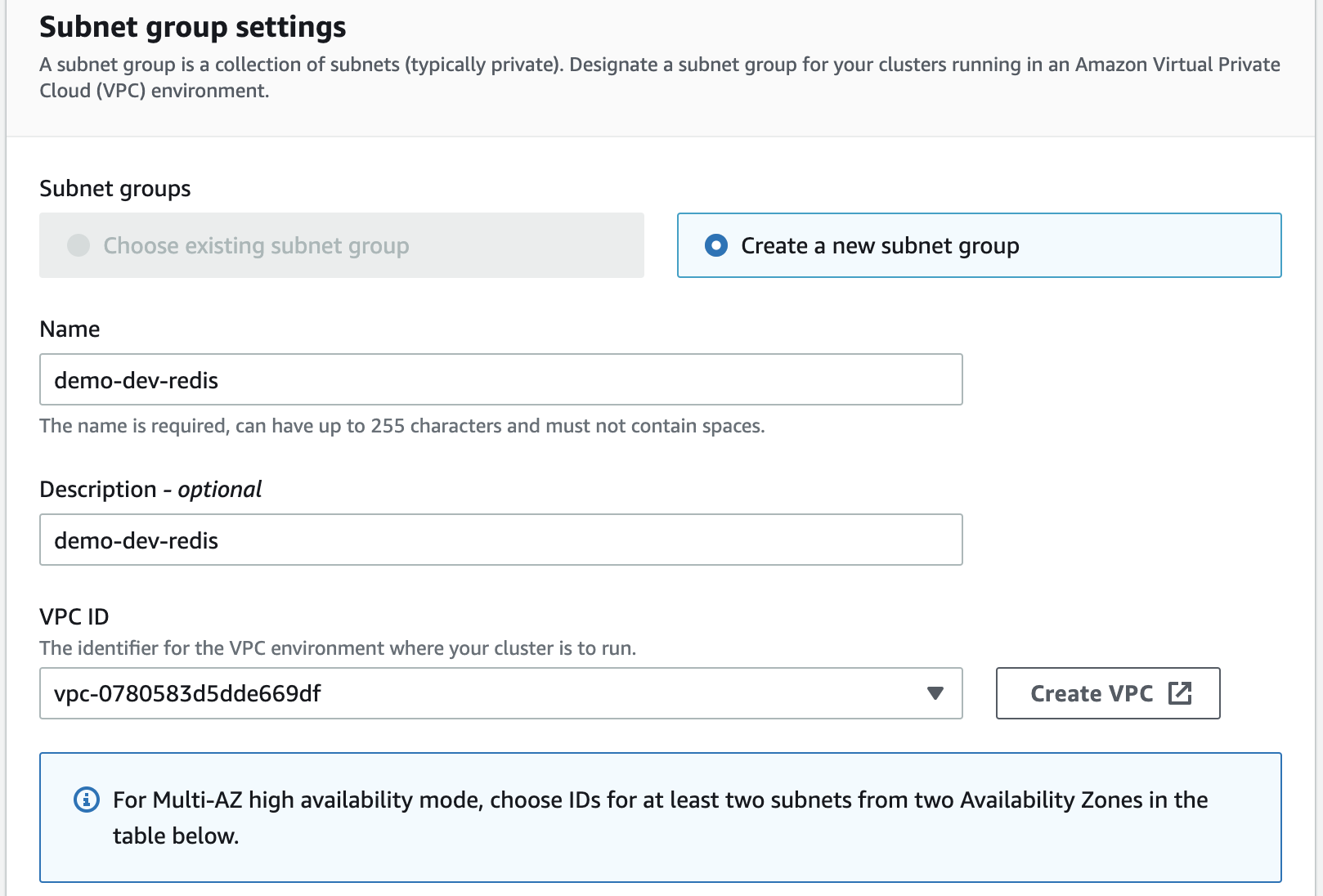Screen dimensions: 1323x896
Task: Click the 'Description - optional' label
Action: [x=150, y=489]
